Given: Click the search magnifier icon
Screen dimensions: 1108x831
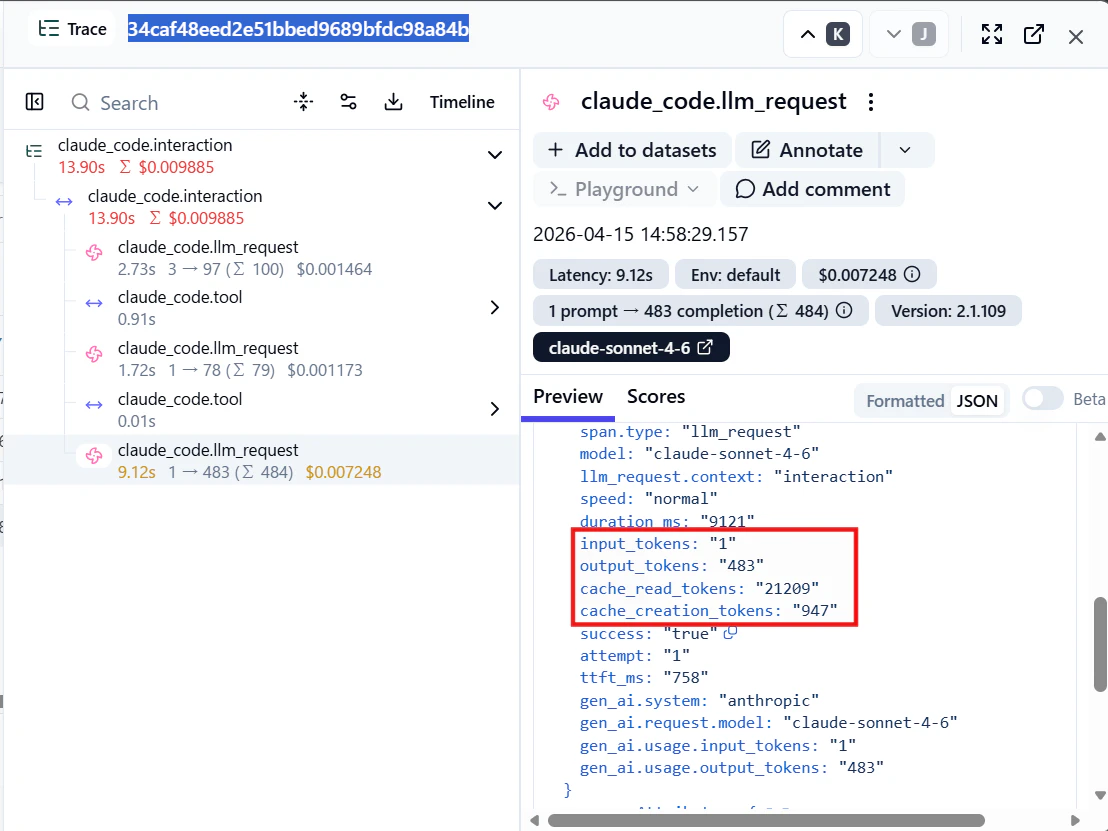Looking at the screenshot, I should 81,102.
